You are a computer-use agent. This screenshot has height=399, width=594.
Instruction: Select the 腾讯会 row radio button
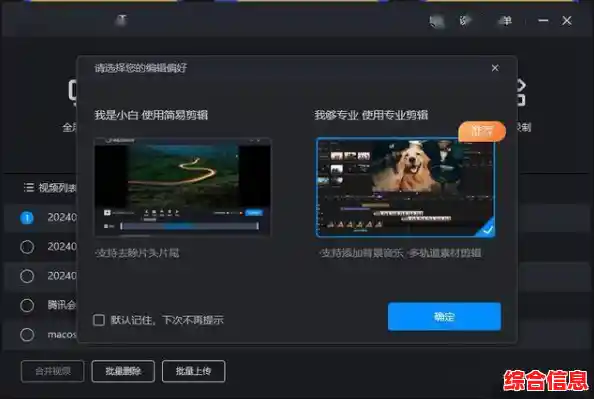pos(27,305)
